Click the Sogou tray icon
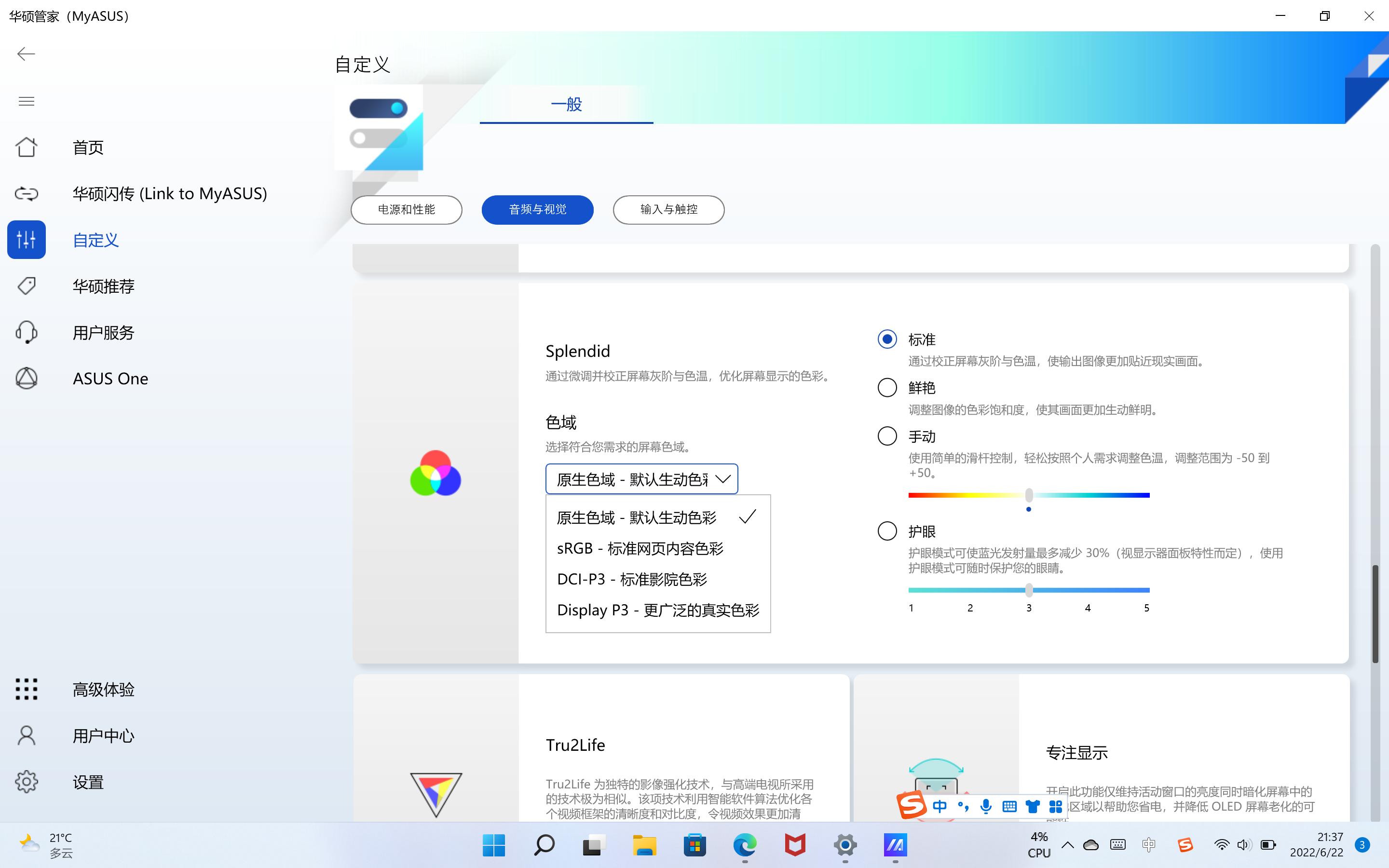 click(x=1185, y=844)
